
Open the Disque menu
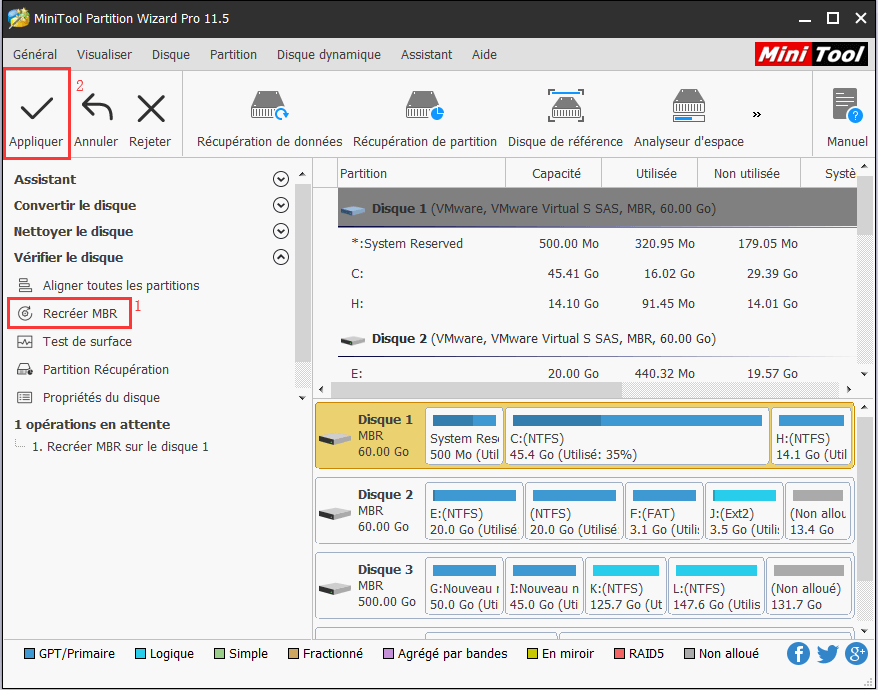(x=171, y=54)
